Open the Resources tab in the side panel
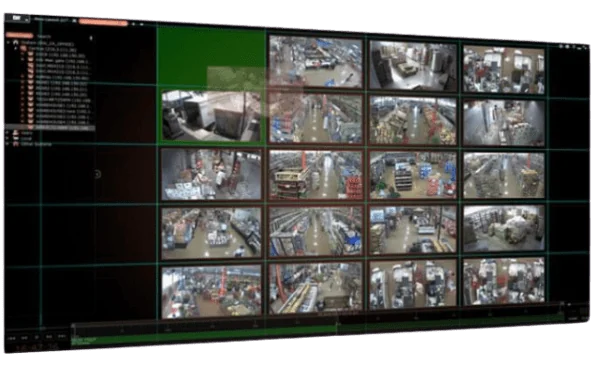This screenshot has height=367, width=600. click(19, 35)
